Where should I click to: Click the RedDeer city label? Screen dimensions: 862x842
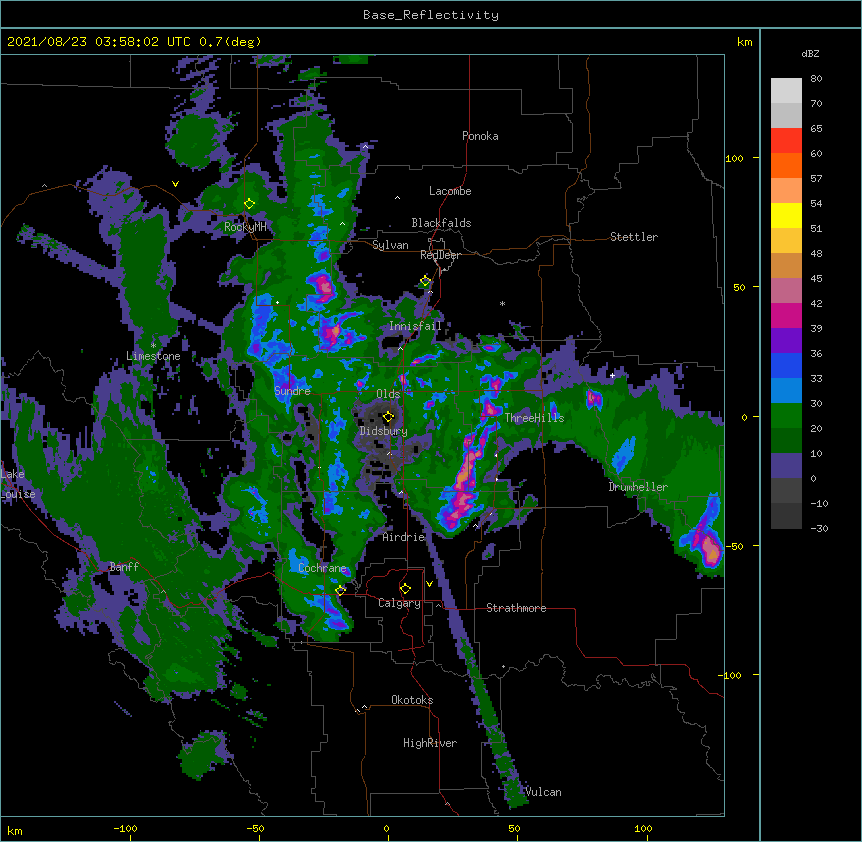(440, 255)
